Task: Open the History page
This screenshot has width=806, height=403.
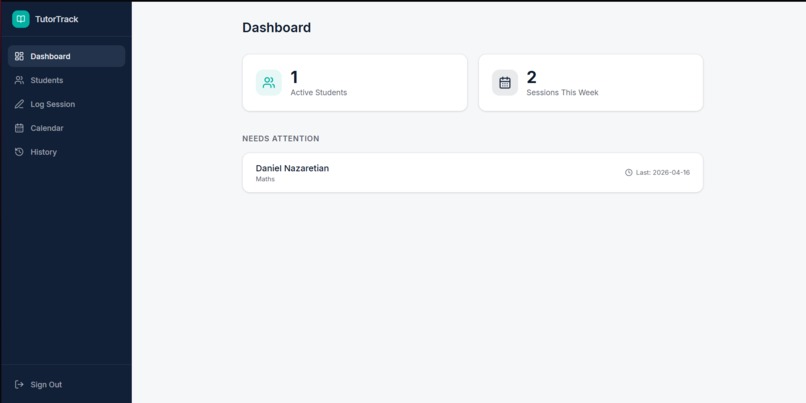Action: (x=66, y=152)
